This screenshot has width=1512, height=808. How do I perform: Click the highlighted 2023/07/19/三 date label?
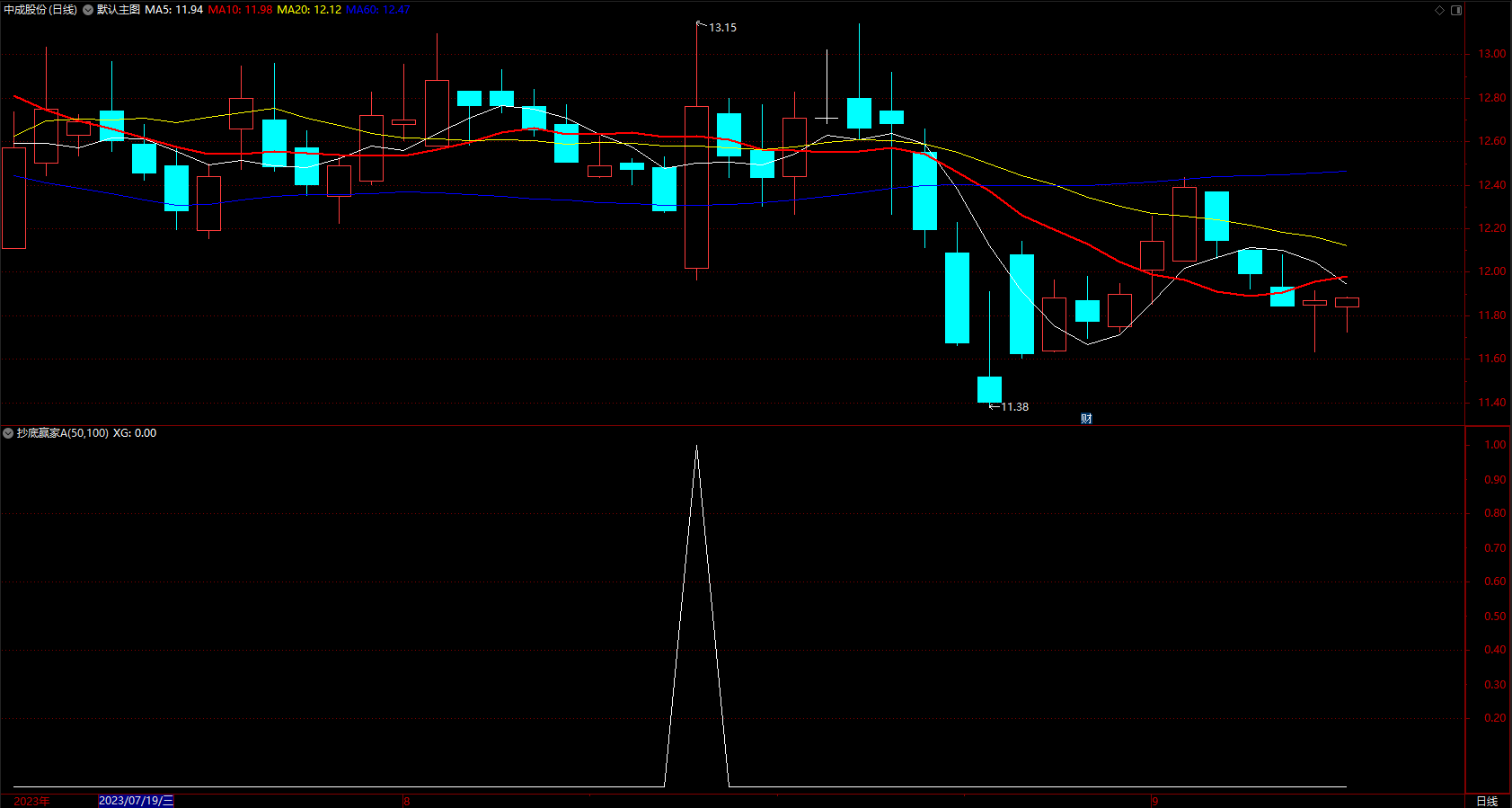(136, 801)
